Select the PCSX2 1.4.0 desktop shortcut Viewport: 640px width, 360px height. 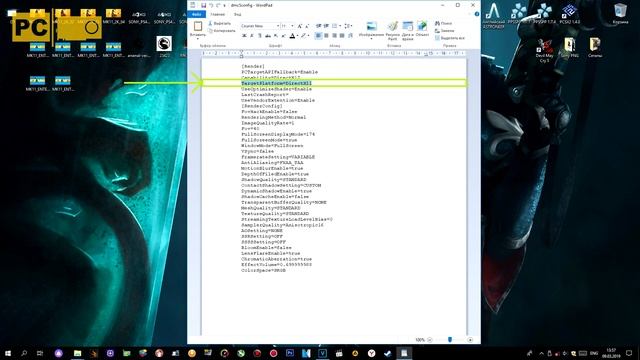point(569,13)
